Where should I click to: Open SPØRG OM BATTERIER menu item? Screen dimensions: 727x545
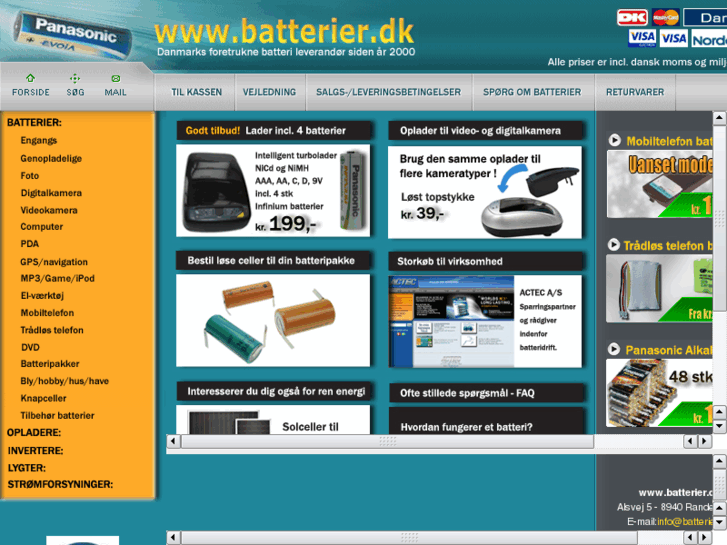click(532, 92)
